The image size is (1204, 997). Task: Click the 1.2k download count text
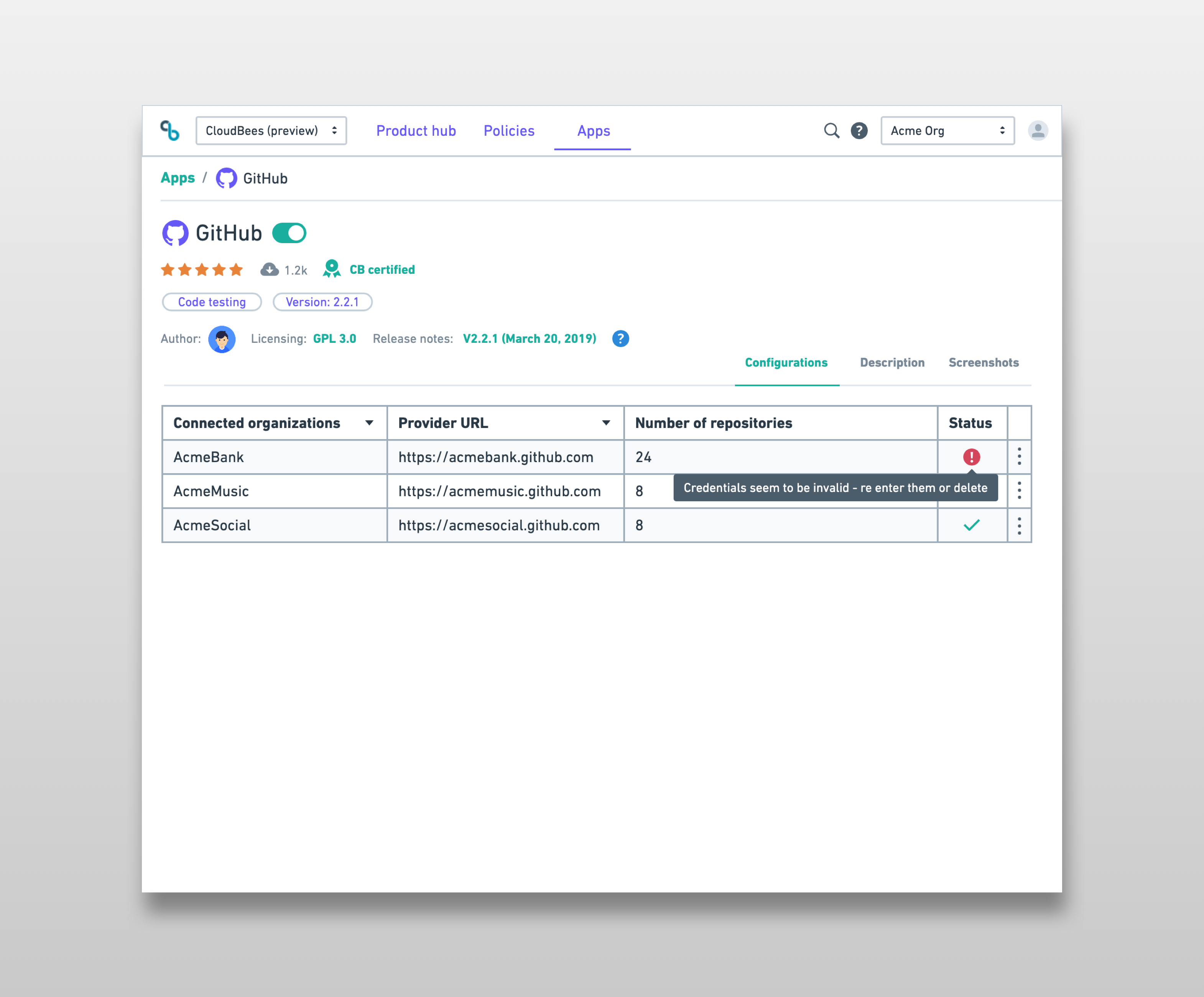coord(296,270)
